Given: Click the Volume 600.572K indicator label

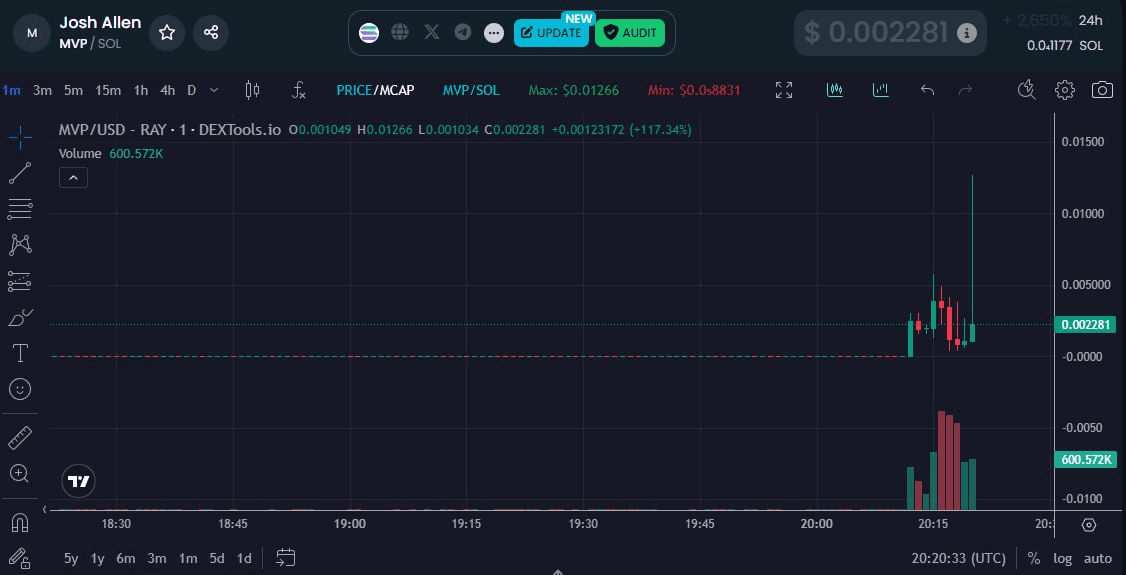Looking at the screenshot, I should 111,154.
